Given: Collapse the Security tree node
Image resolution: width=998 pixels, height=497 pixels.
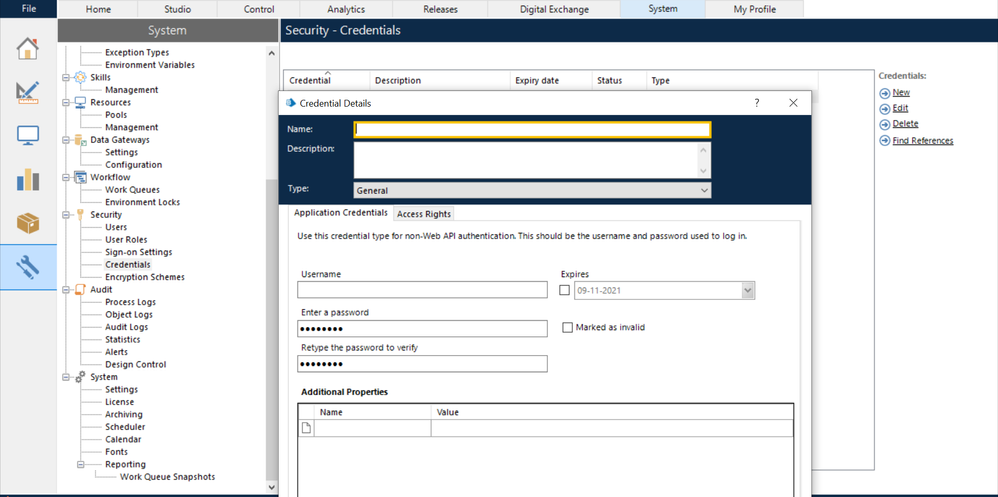Looking at the screenshot, I should coord(66,214).
